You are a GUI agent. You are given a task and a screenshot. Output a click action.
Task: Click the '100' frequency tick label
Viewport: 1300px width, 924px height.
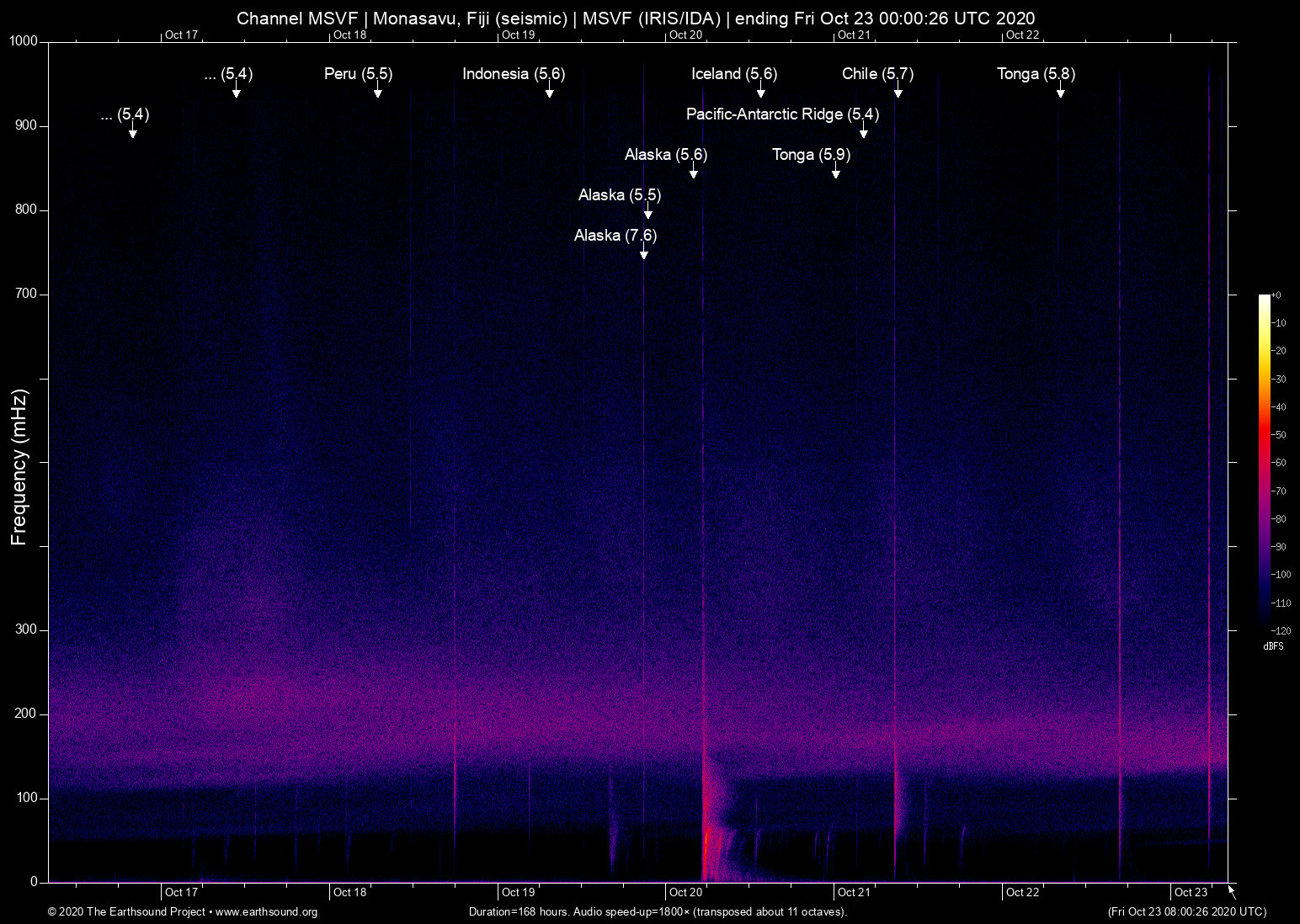(x=27, y=799)
